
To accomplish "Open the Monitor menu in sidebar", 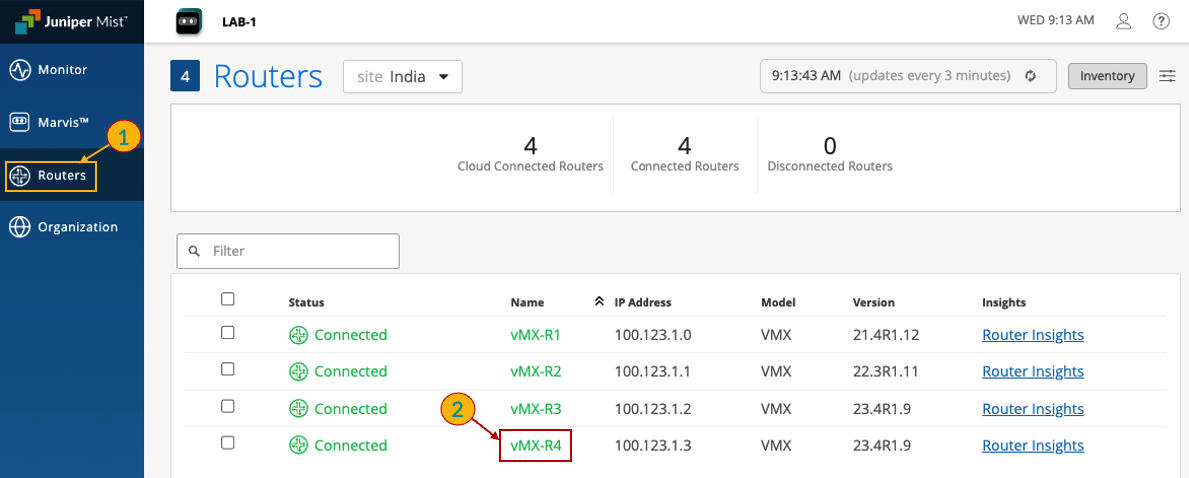I will pyautogui.click(x=62, y=70).
